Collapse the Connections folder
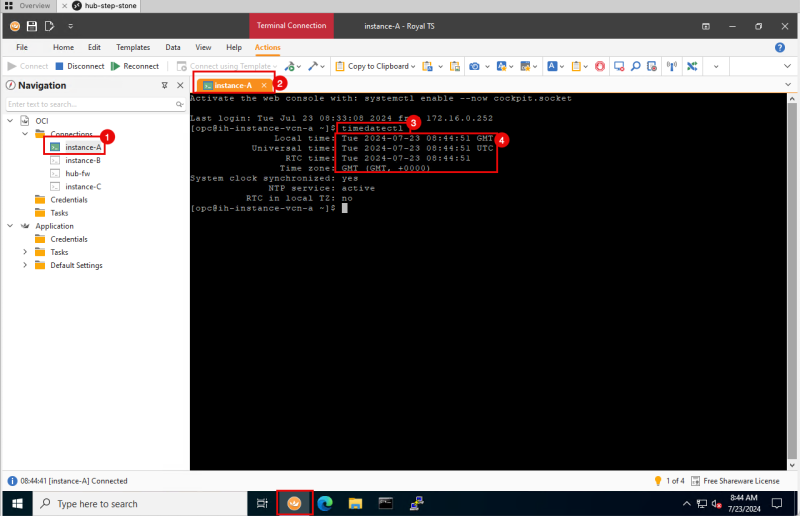Screen dimensions: 800x516 point(25,134)
